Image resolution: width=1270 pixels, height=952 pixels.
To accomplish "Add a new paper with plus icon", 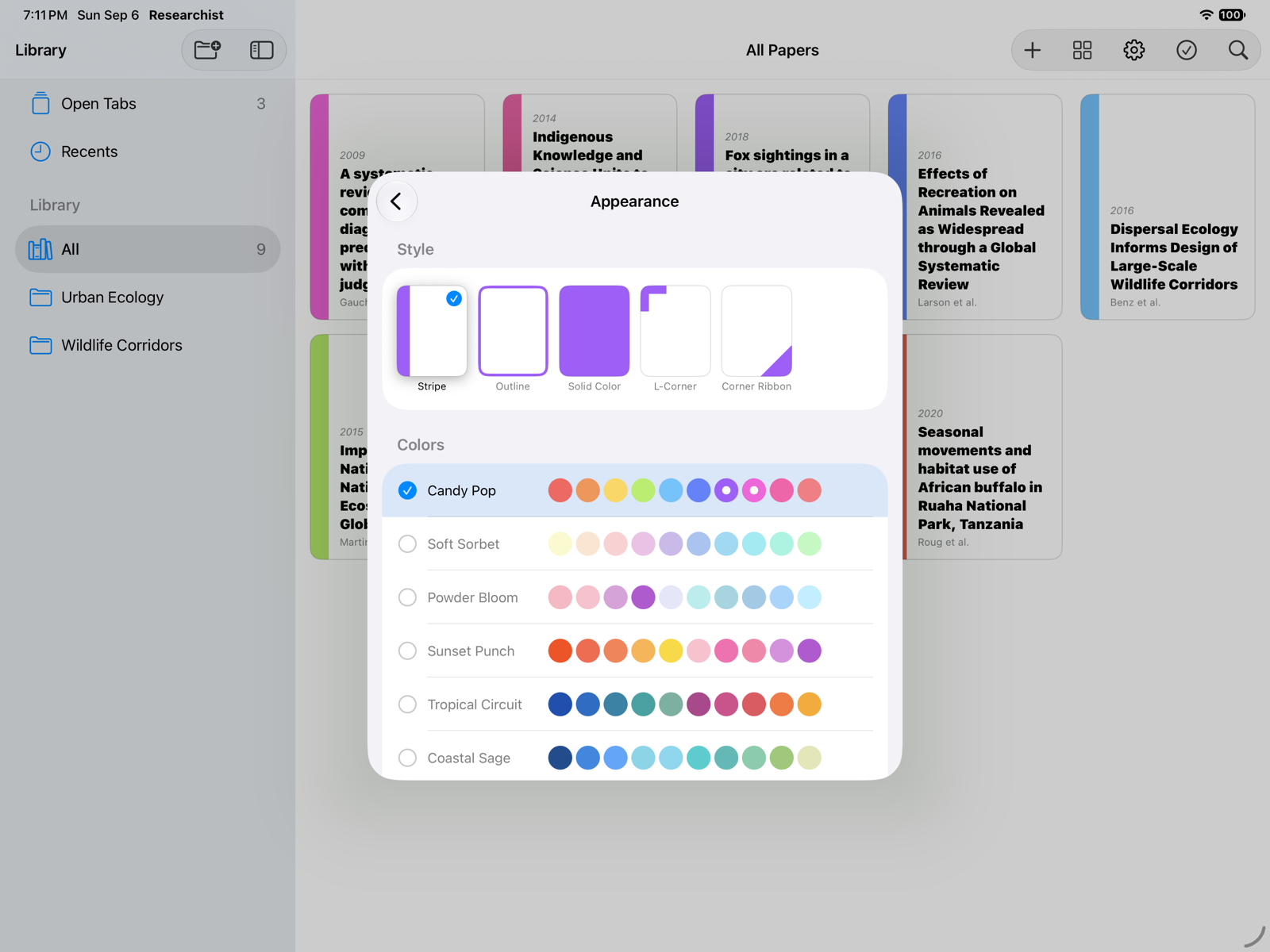I will pos(1032,50).
